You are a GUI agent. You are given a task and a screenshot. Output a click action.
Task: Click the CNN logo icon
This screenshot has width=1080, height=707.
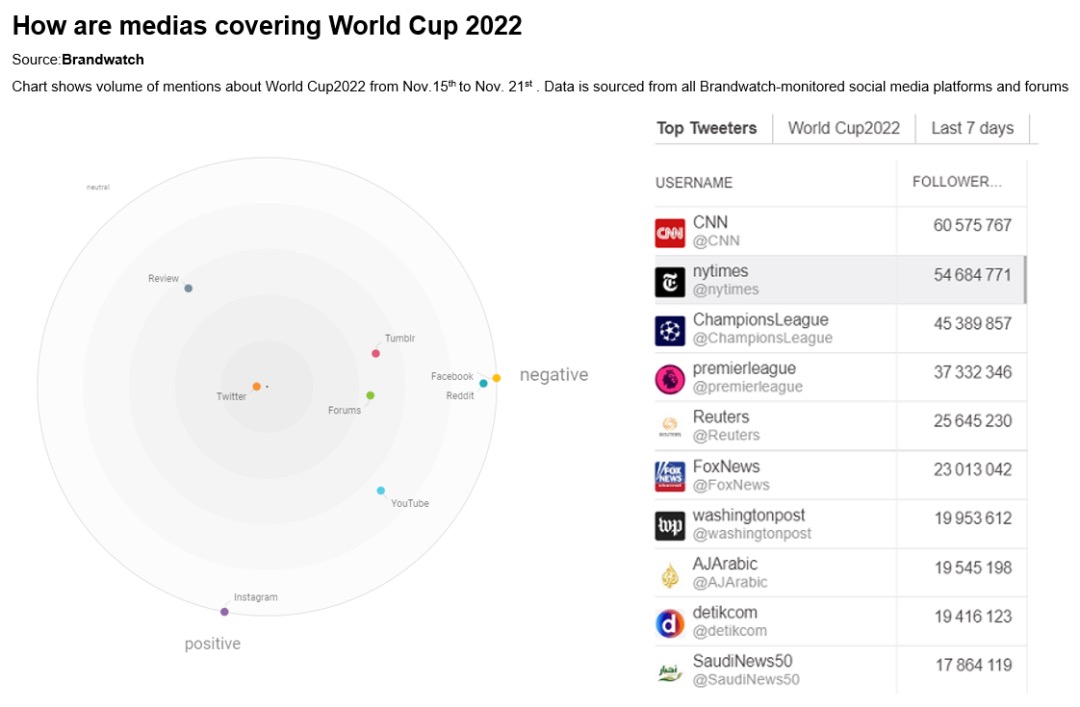point(670,232)
